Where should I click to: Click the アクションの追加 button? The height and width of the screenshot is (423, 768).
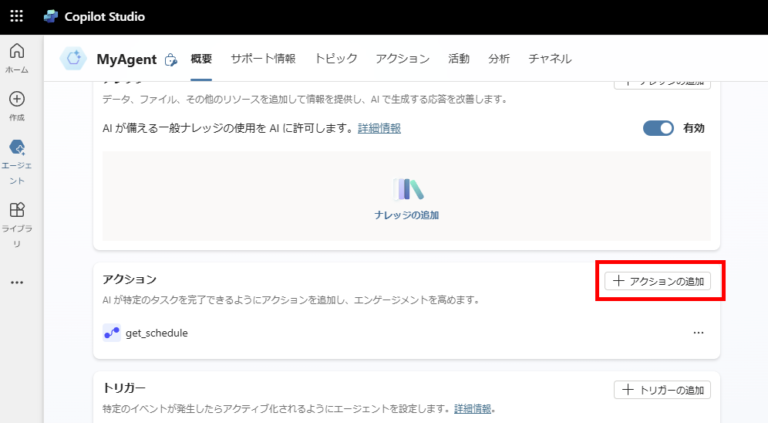tap(661, 281)
